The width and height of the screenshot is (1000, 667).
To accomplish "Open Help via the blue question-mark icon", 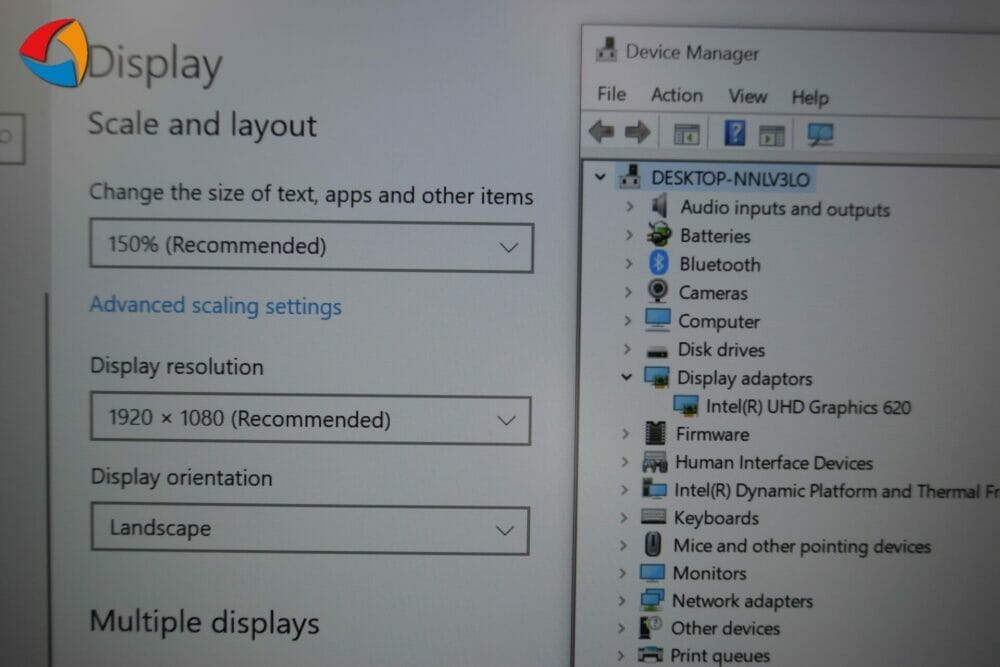I will 735,133.
